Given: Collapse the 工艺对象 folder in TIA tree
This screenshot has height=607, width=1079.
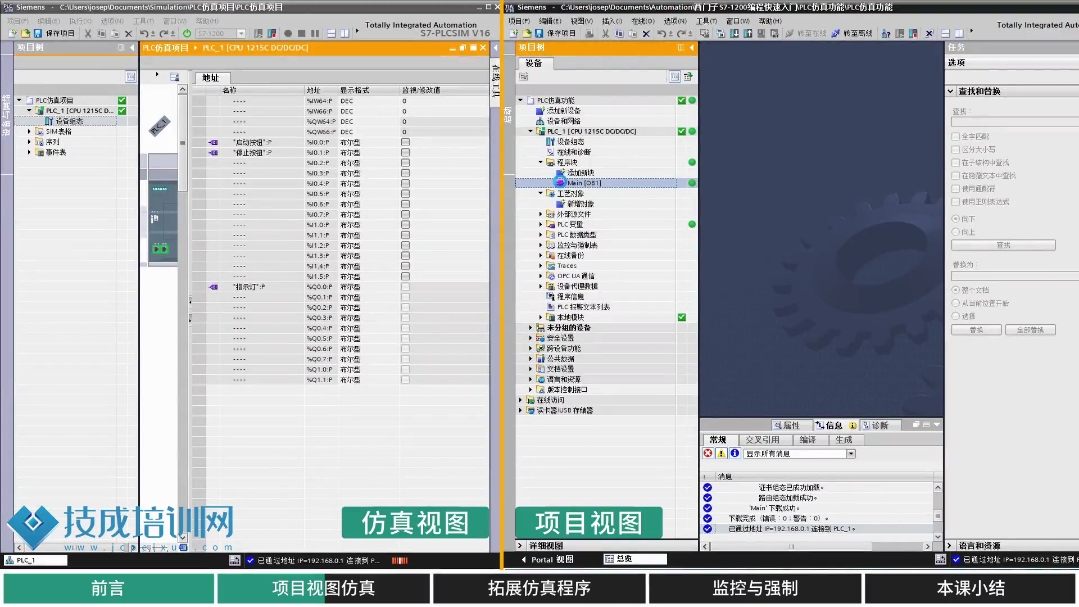Looking at the screenshot, I should tap(541, 193).
